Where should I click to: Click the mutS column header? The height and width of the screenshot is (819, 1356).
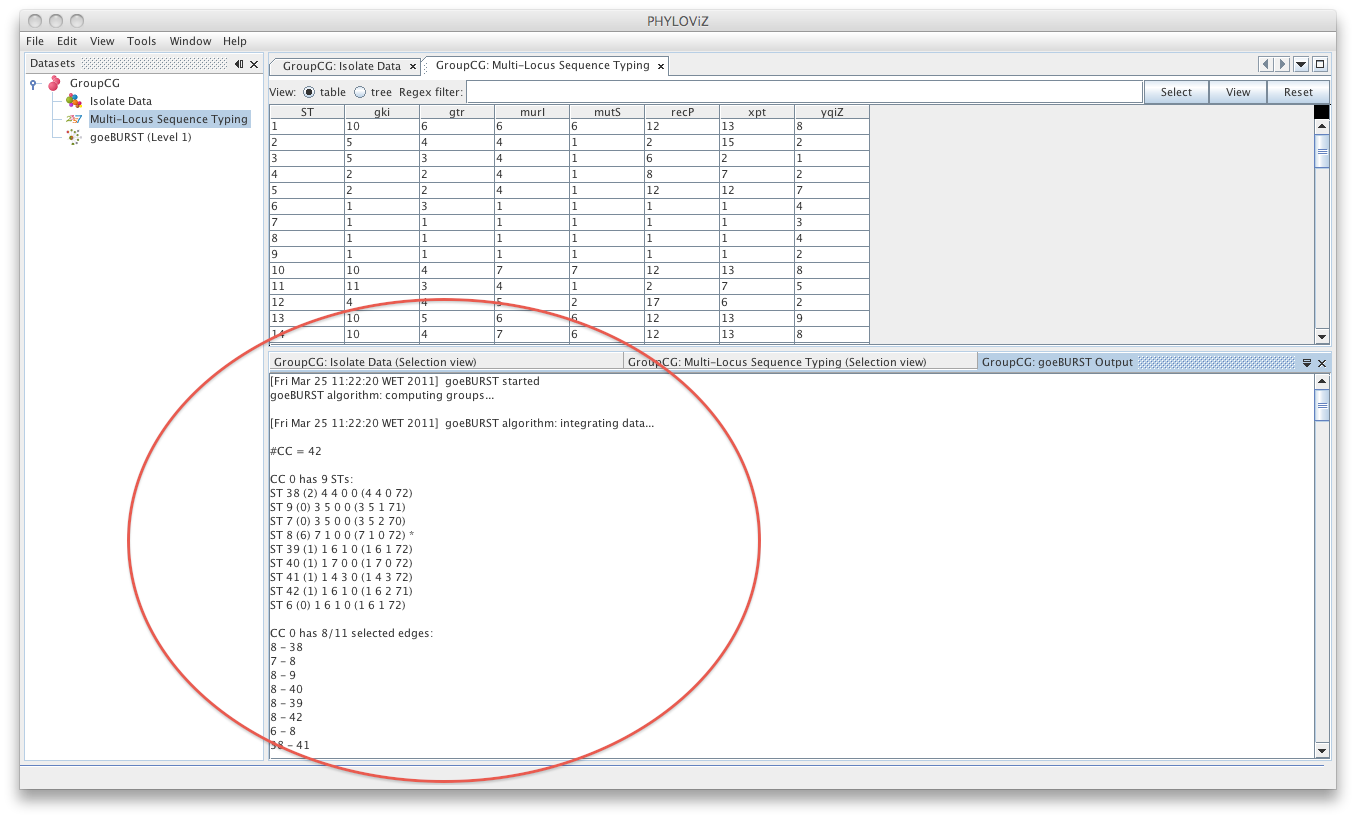tap(607, 112)
